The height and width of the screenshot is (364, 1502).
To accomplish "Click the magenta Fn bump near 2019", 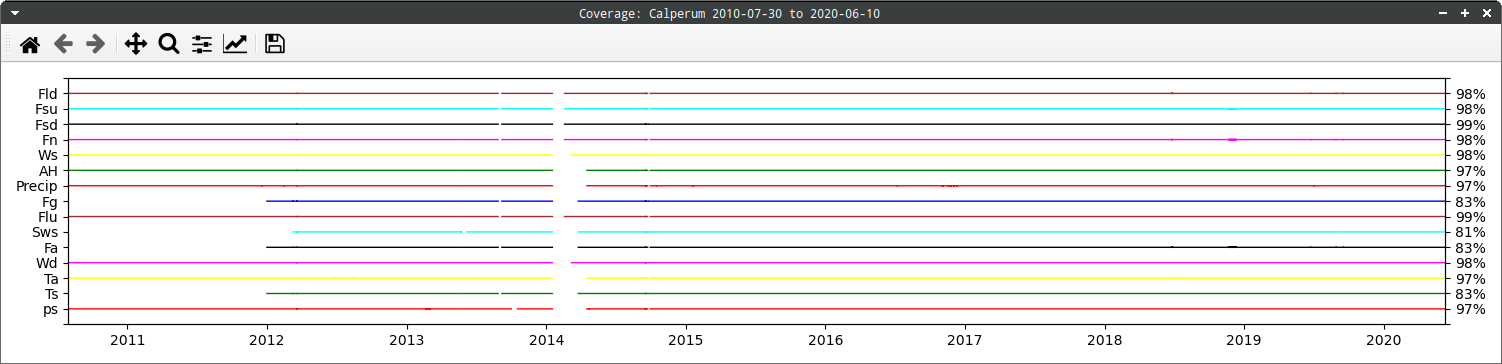I will click(1233, 139).
